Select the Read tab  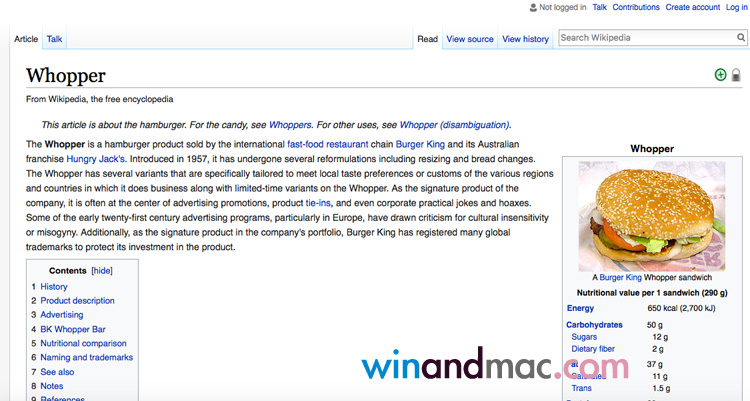pos(427,39)
